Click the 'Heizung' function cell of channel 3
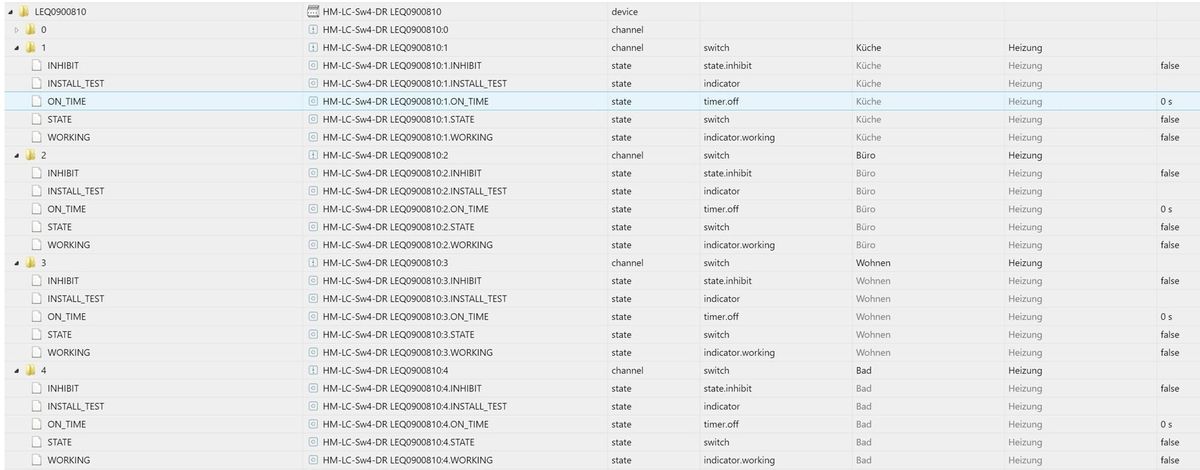1200x470 pixels. pyautogui.click(x=1025, y=263)
